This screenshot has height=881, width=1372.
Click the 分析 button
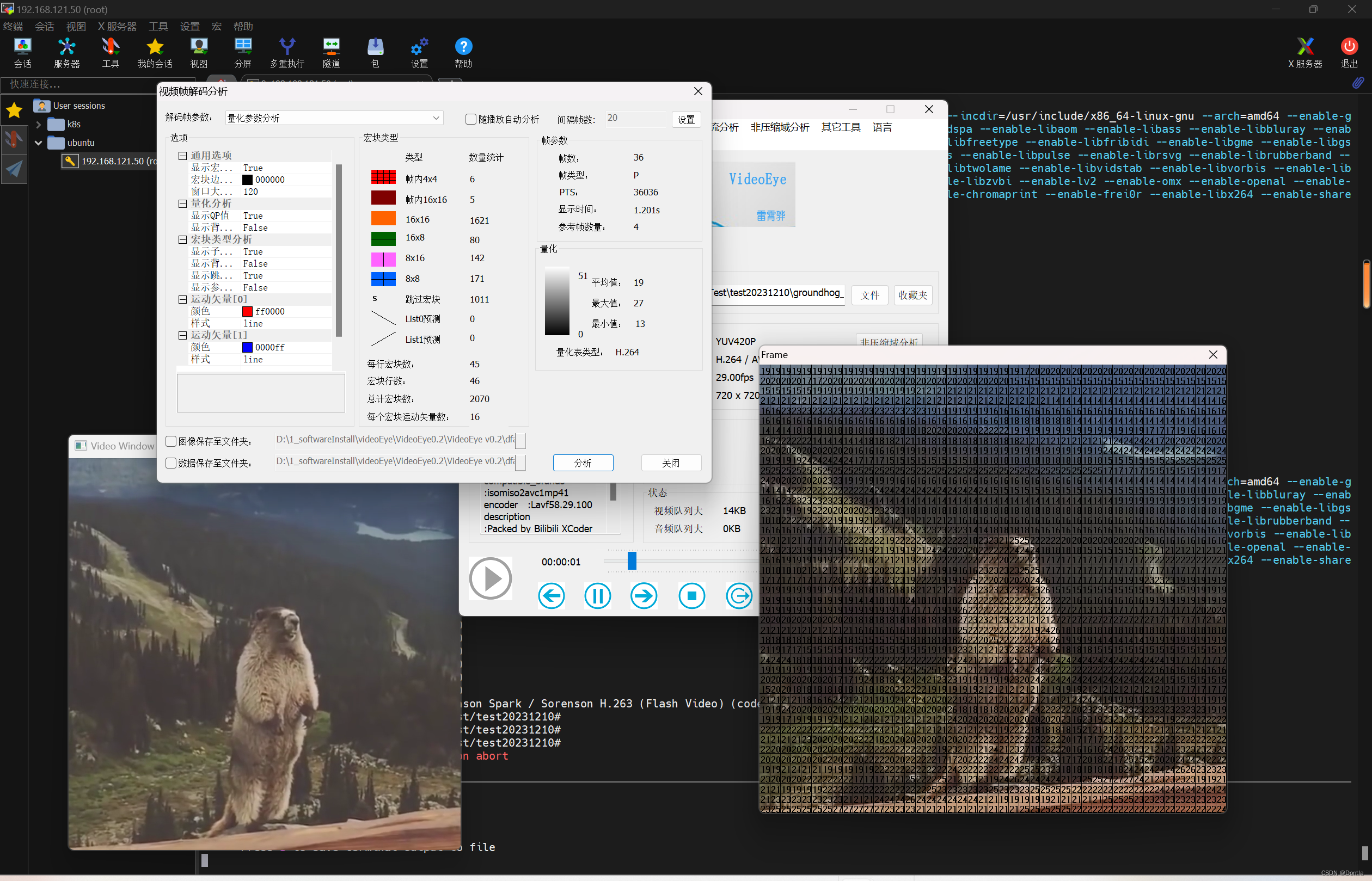click(582, 463)
